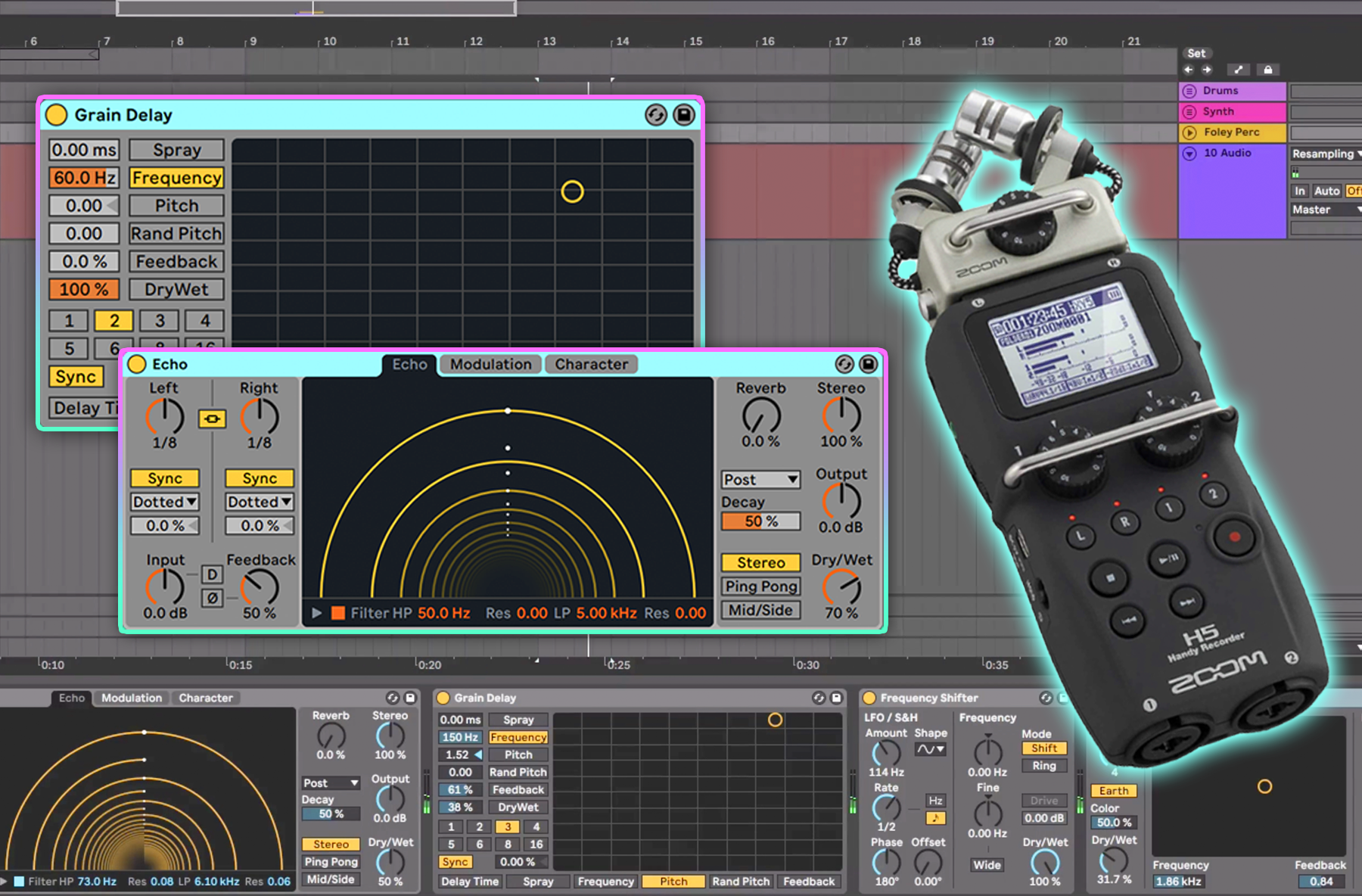Screen dimensions: 1362x896
Task: Select Mid/Side mode in the Echo device
Action: coord(760,610)
